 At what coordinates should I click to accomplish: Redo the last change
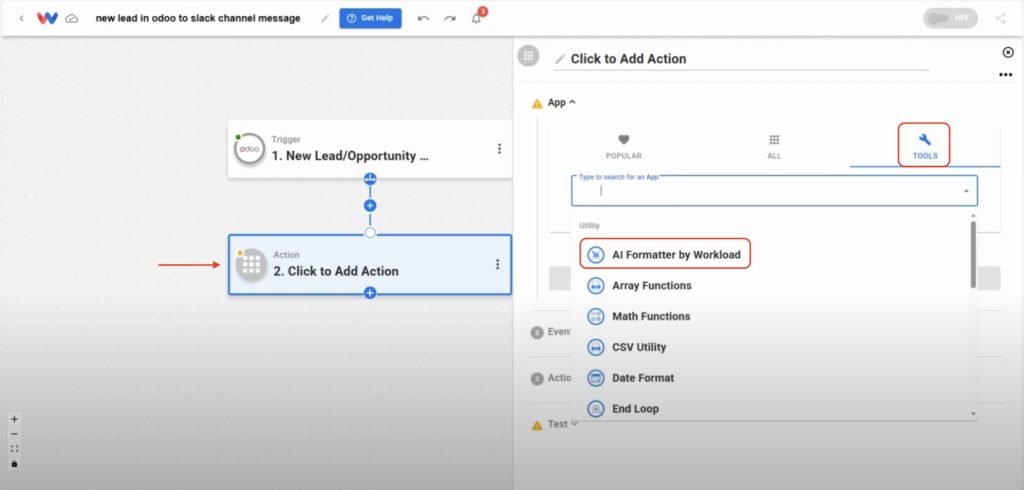[x=450, y=18]
